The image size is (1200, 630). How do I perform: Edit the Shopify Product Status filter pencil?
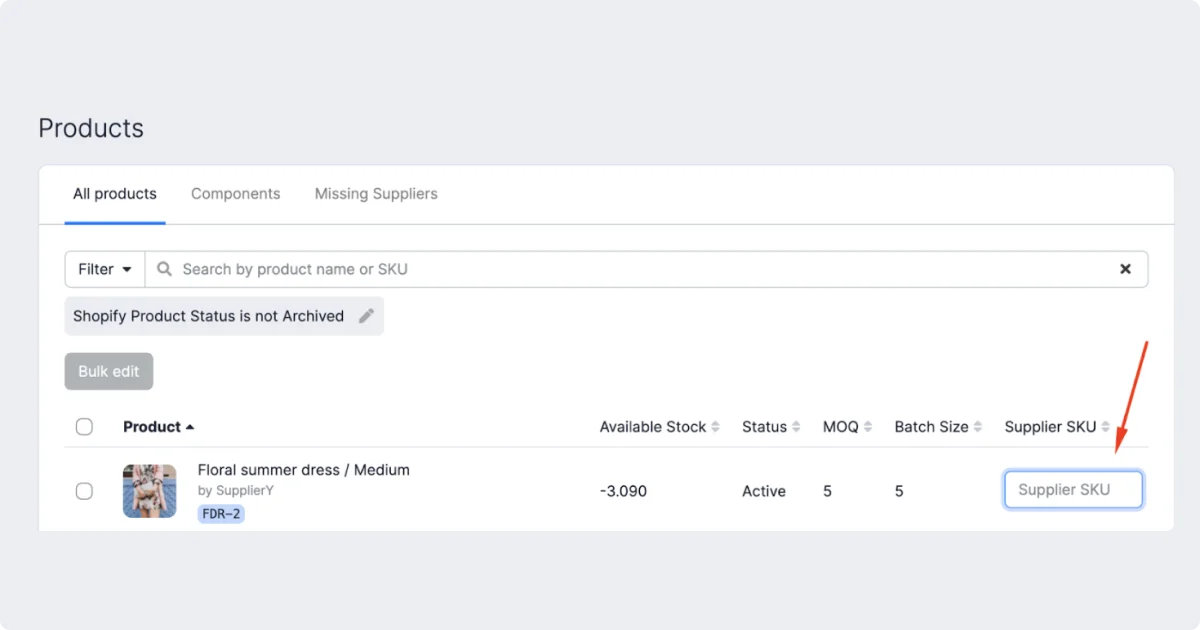pos(366,316)
